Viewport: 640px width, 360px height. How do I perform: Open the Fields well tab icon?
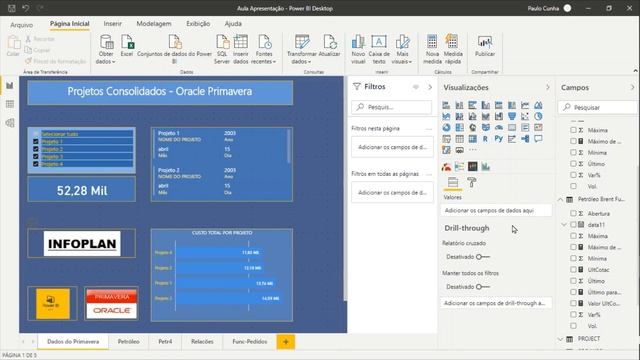click(x=453, y=182)
